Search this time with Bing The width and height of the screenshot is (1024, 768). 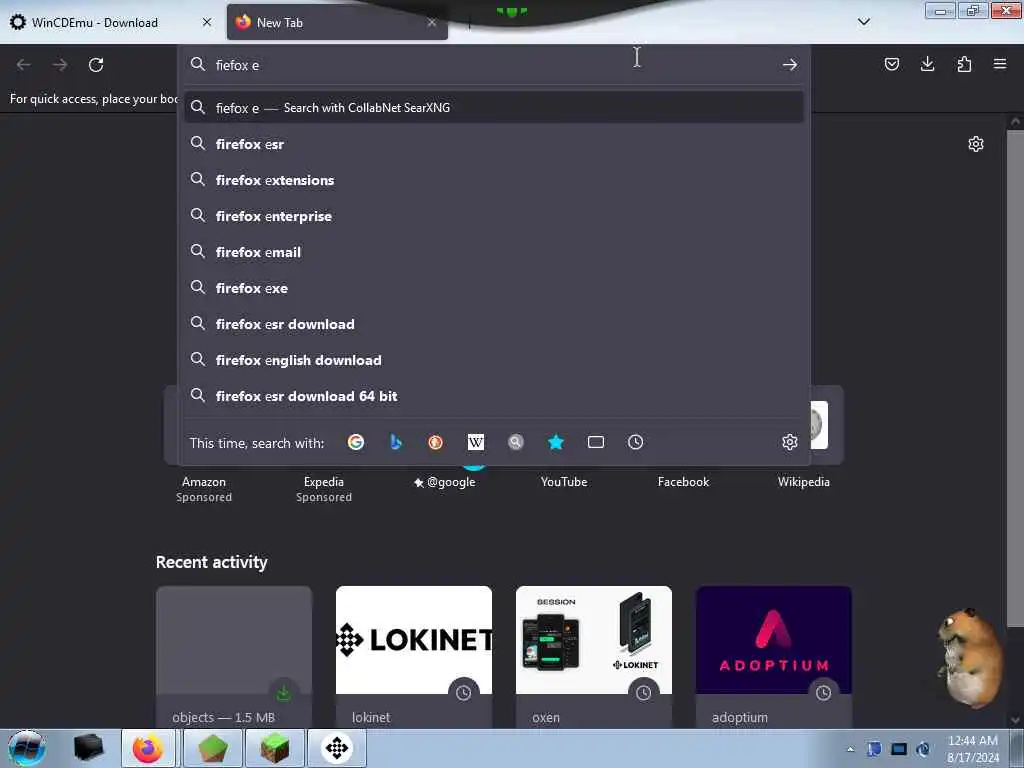[396, 442]
